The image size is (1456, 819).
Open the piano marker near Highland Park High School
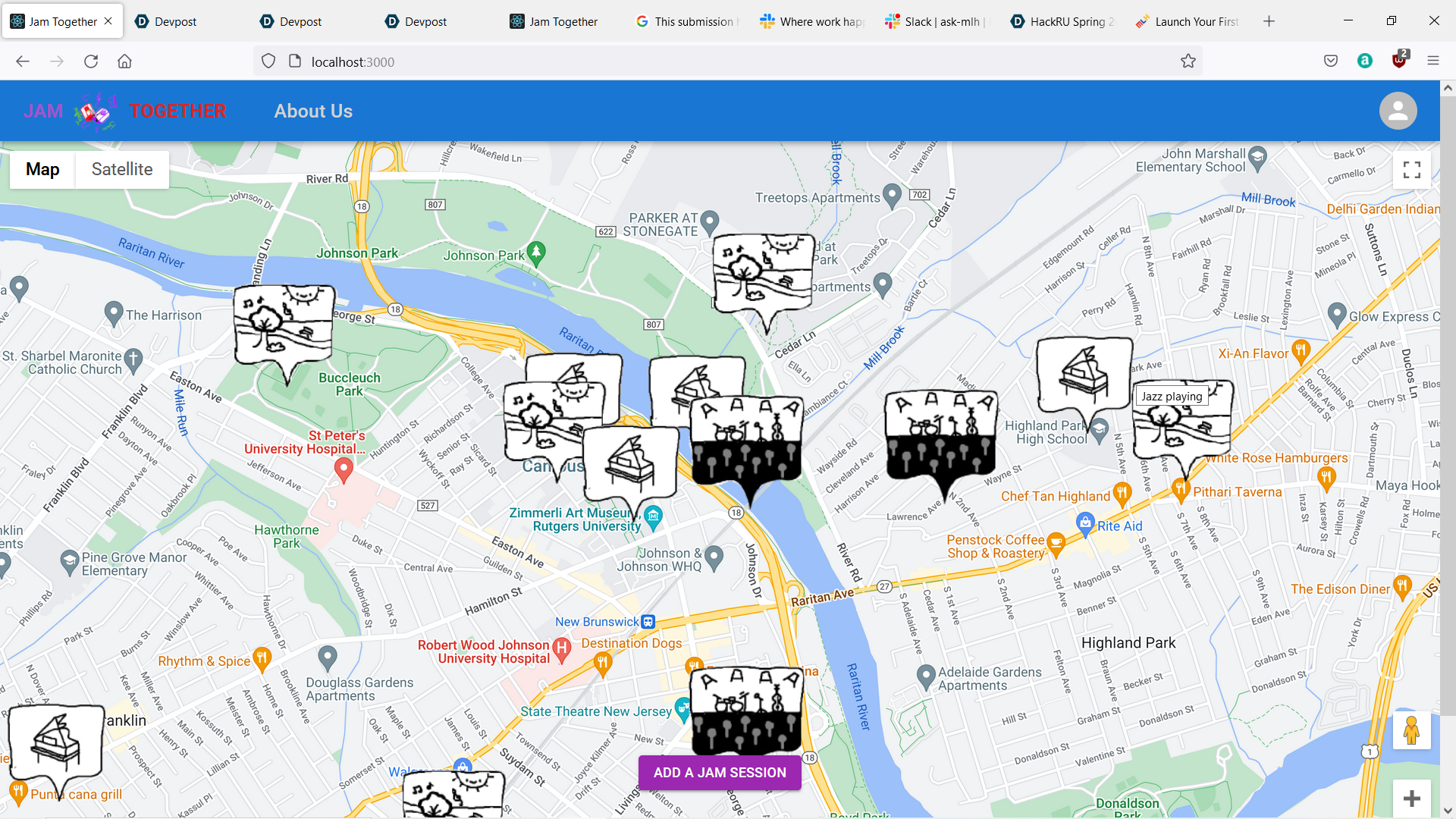tap(1083, 373)
